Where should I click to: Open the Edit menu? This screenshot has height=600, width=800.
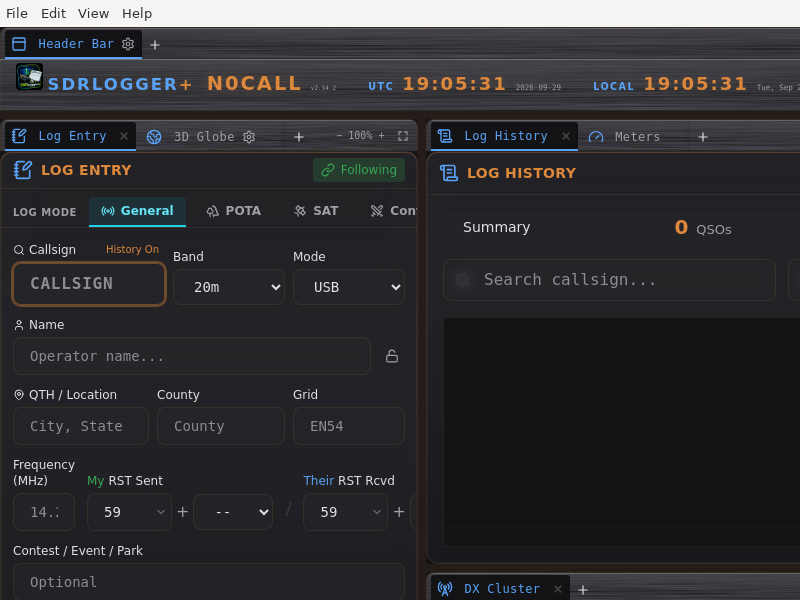(54, 13)
